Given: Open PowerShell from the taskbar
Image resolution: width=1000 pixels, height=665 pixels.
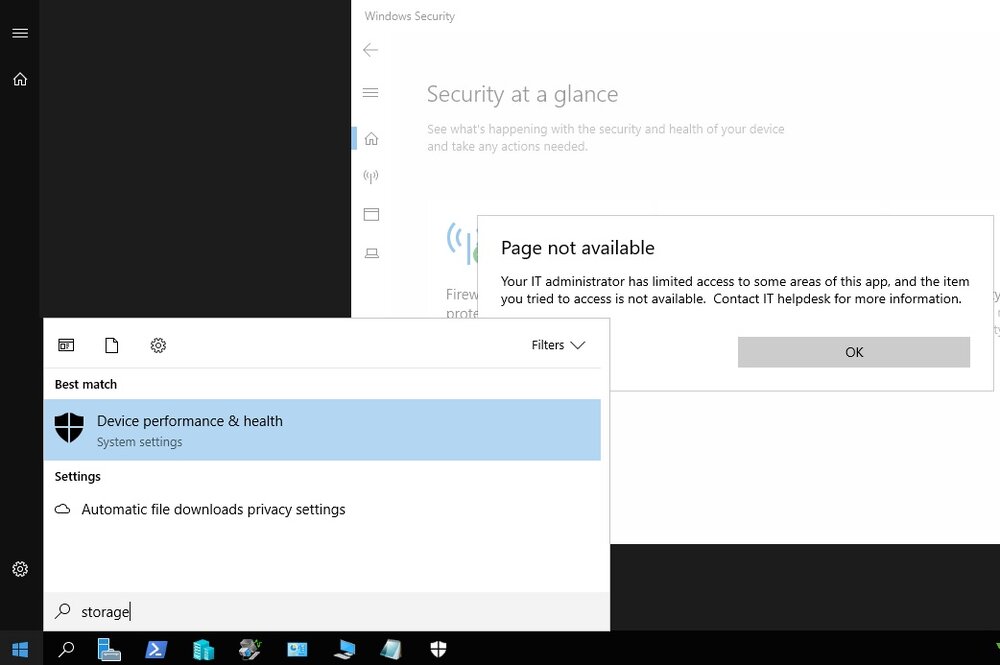Looking at the screenshot, I should 156,650.
